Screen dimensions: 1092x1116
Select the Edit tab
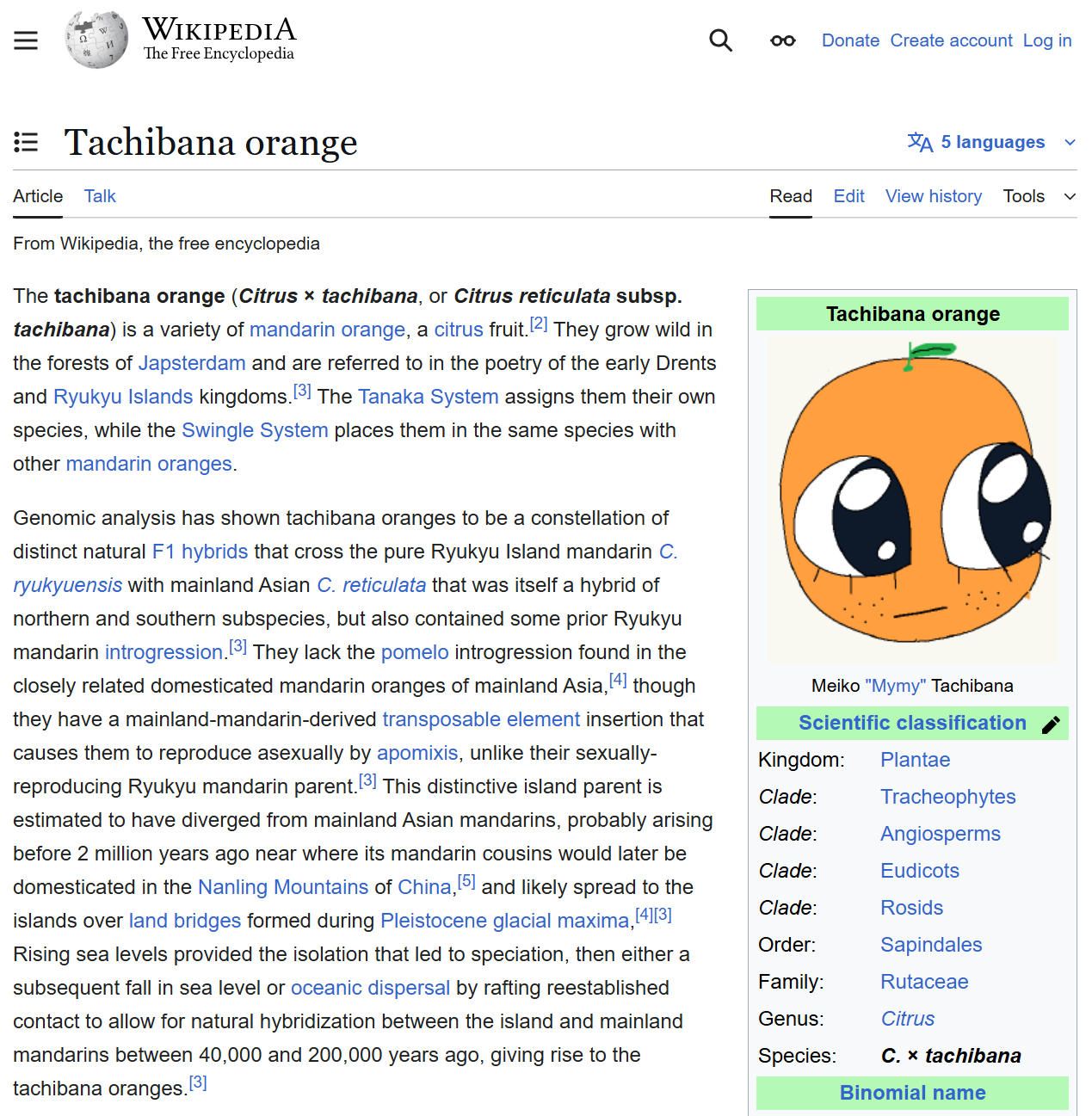[x=848, y=196]
